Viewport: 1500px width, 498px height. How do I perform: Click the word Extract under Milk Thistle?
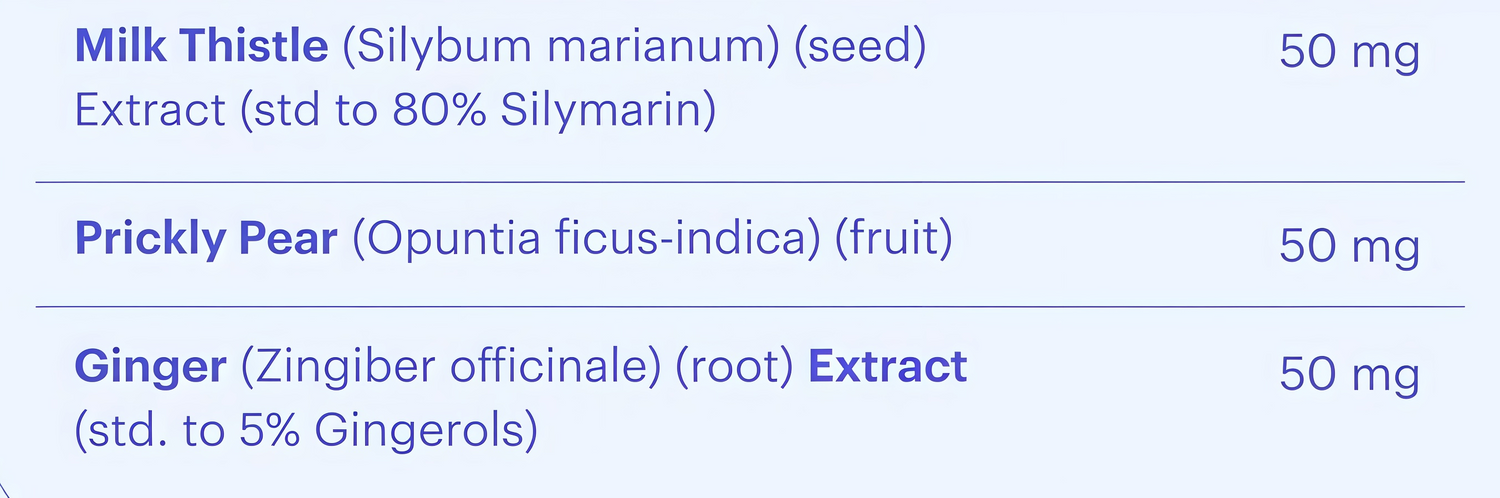150,110
